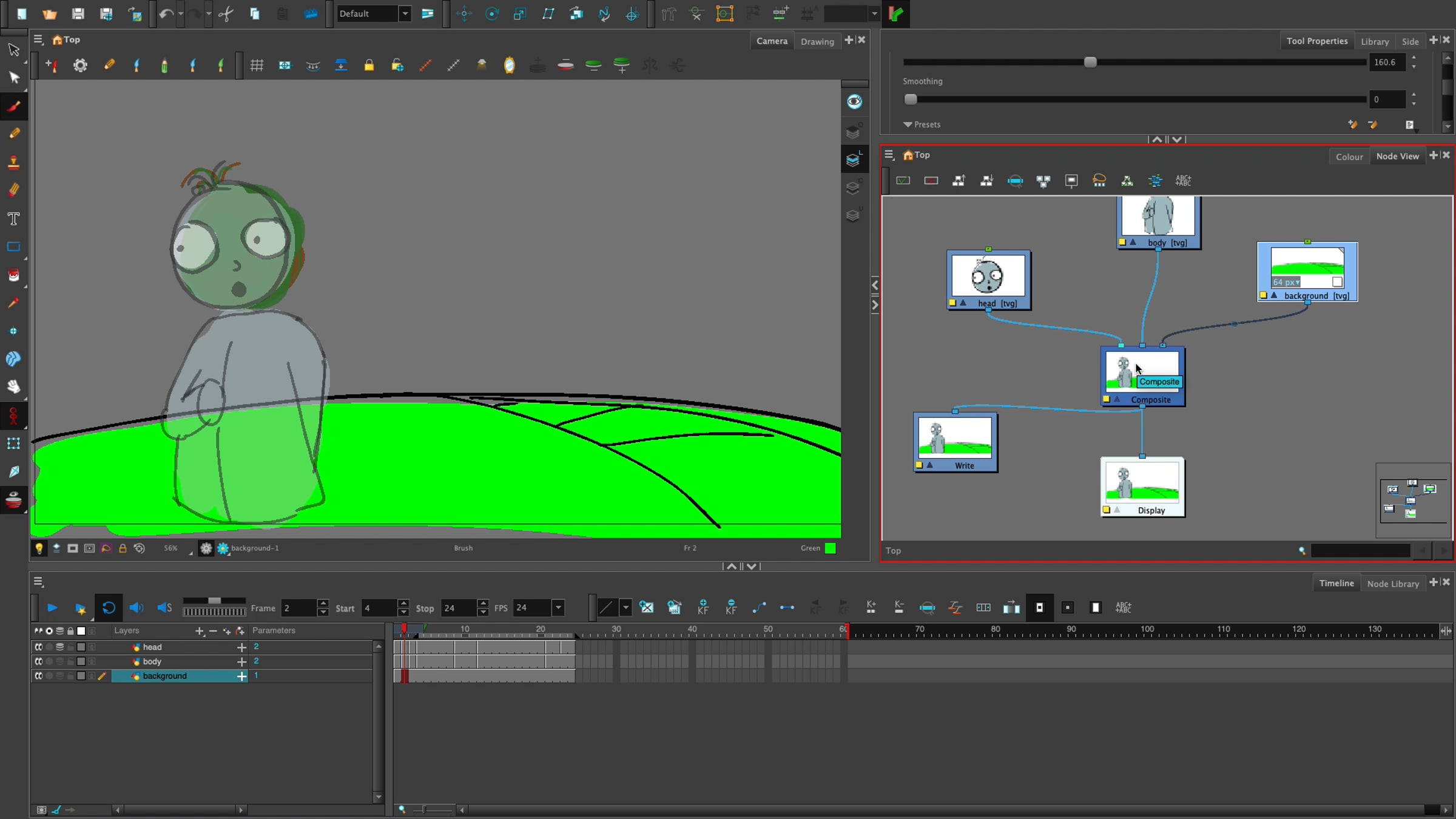The image size is (1456, 819).
Task: Select the background layer name
Action: (x=165, y=676)
